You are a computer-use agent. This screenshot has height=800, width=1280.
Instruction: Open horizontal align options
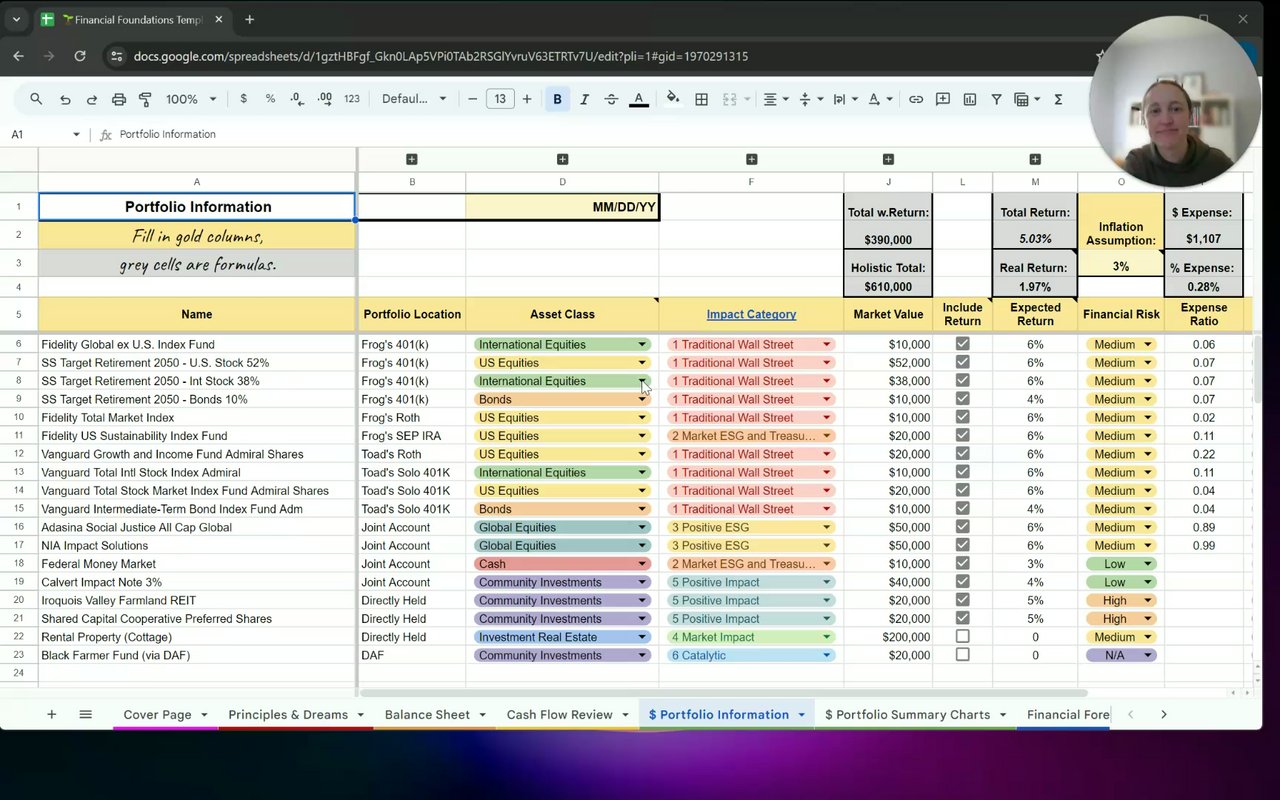775,99
